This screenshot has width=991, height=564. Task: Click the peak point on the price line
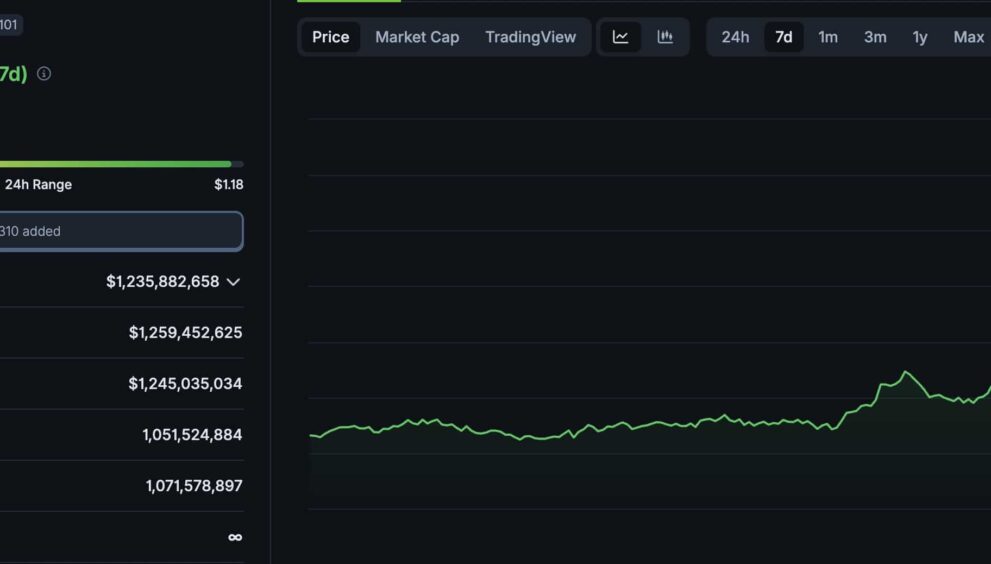906,372
